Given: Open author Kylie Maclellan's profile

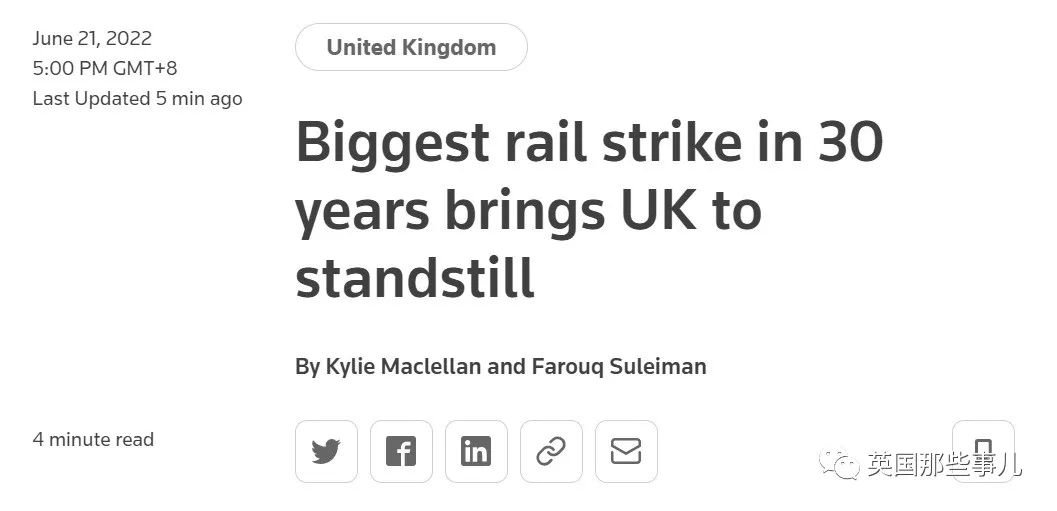Looking at the screenshot, I should click(403, 367).
